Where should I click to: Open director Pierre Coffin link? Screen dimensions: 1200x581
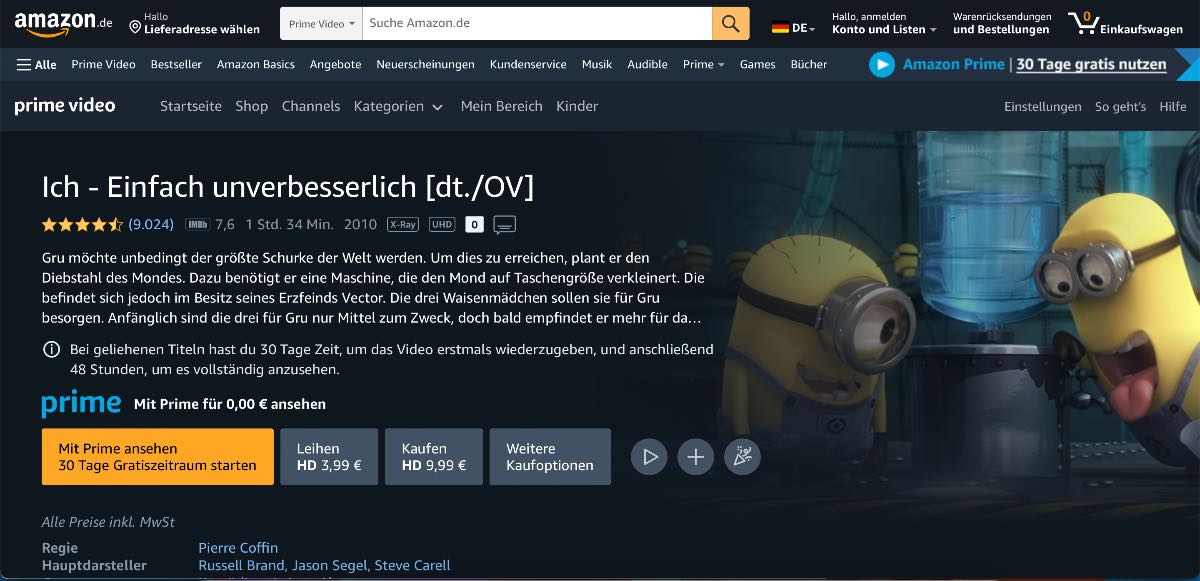click(238, 547)
